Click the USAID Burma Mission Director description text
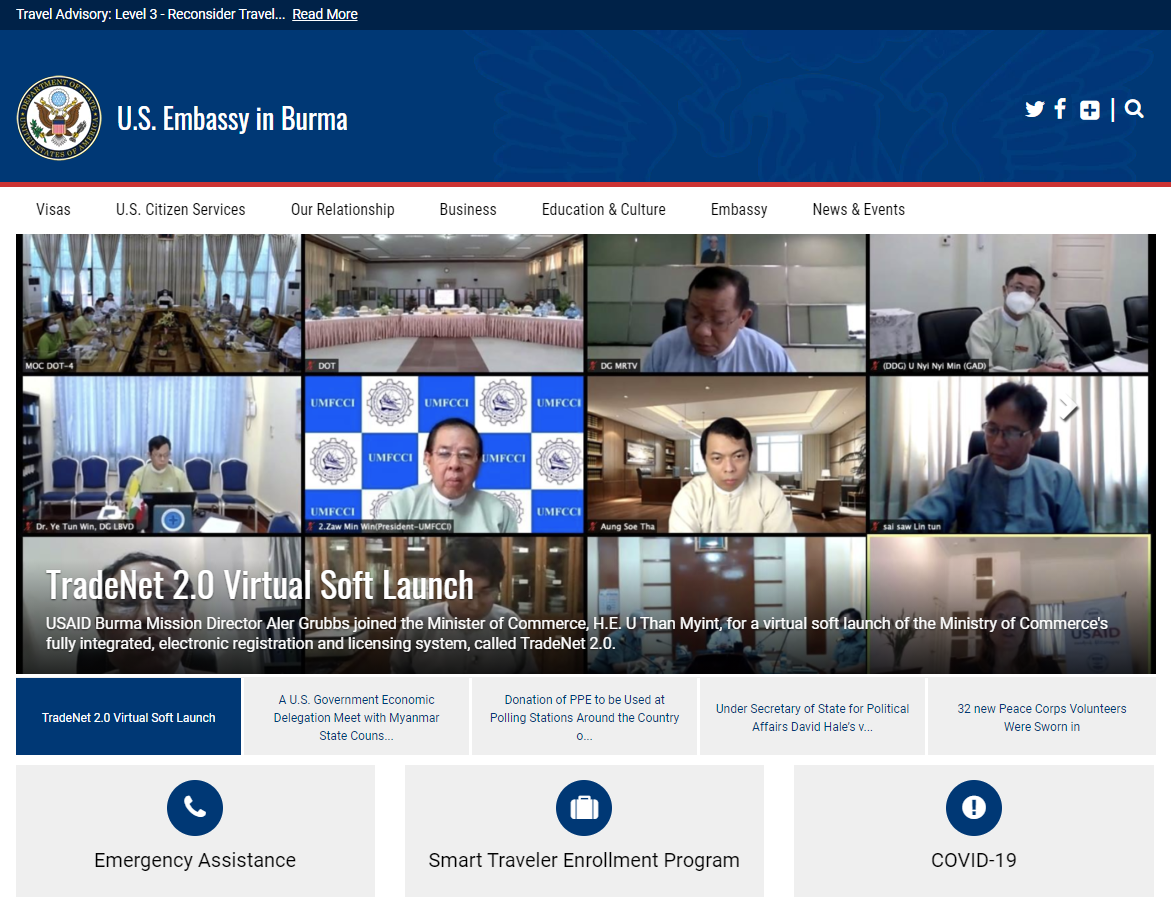 (577, 633)
